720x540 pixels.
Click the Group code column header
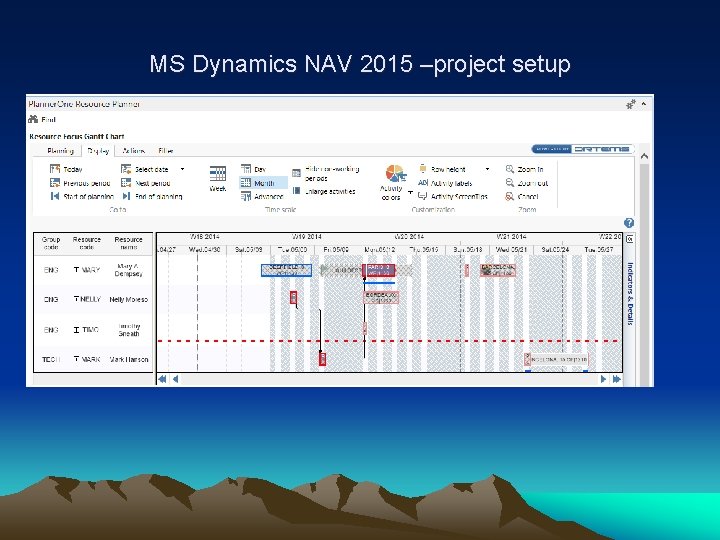pos(51,243)
